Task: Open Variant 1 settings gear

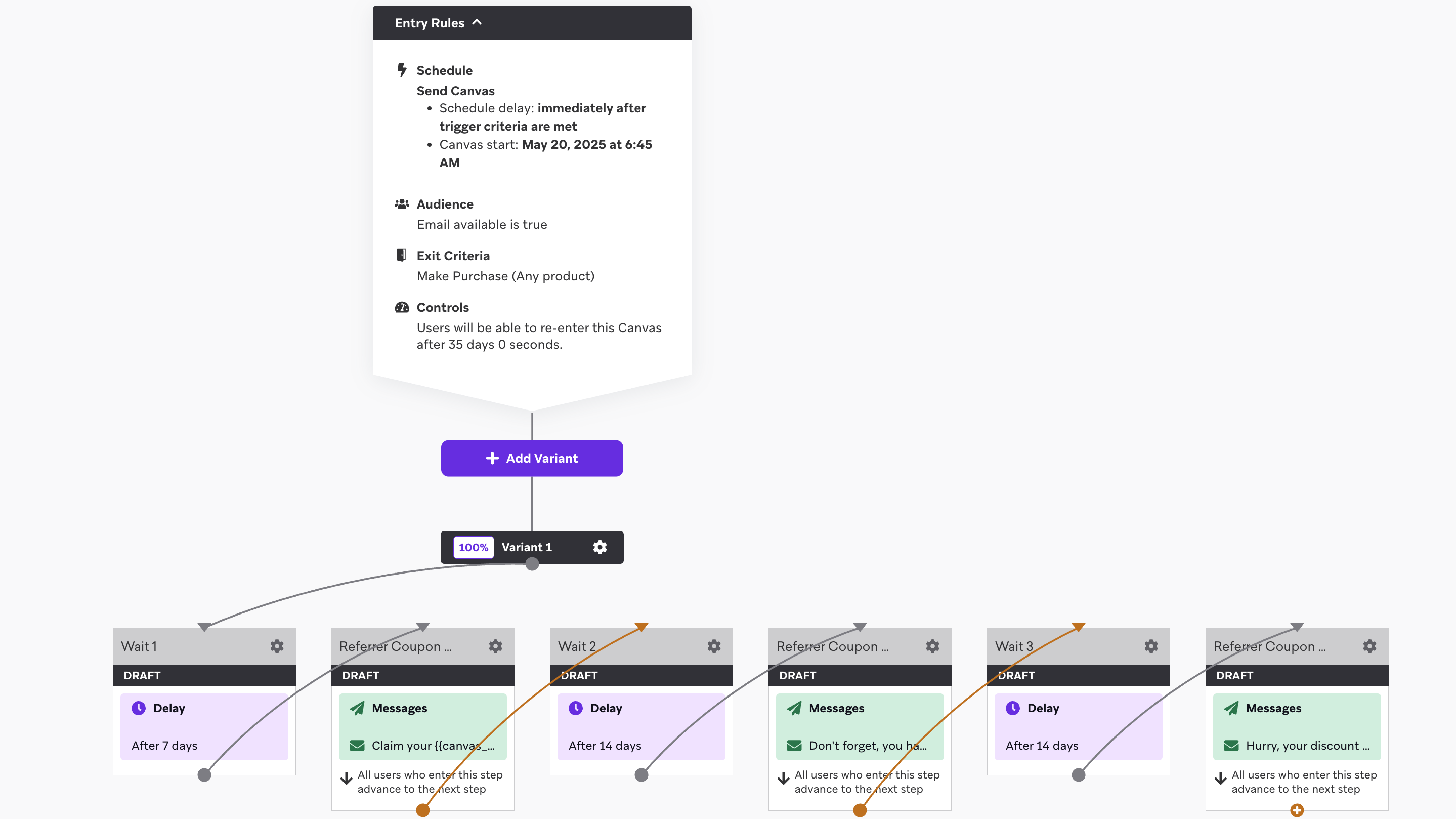Action: click(599, 547)
